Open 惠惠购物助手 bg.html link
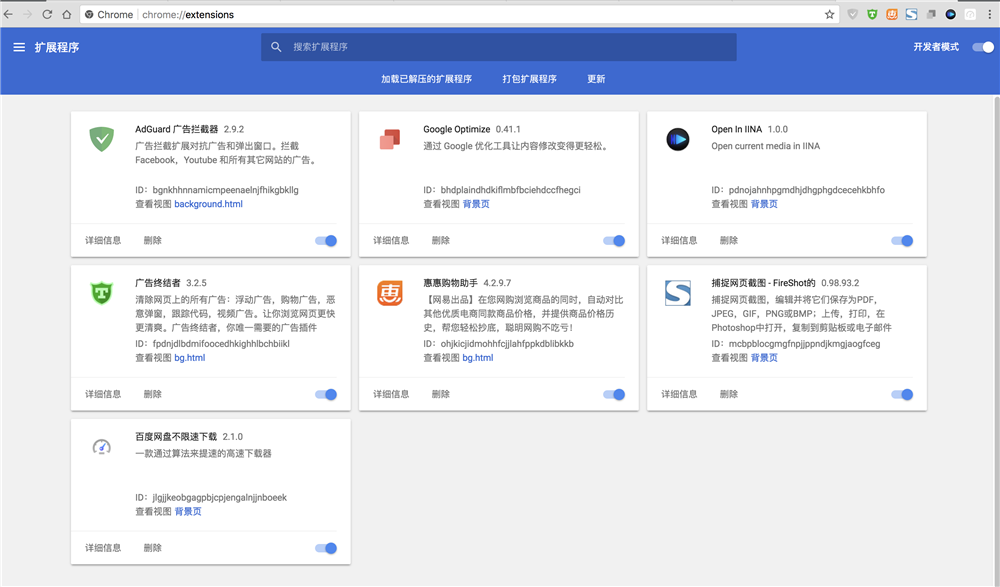 coord(478,358)
